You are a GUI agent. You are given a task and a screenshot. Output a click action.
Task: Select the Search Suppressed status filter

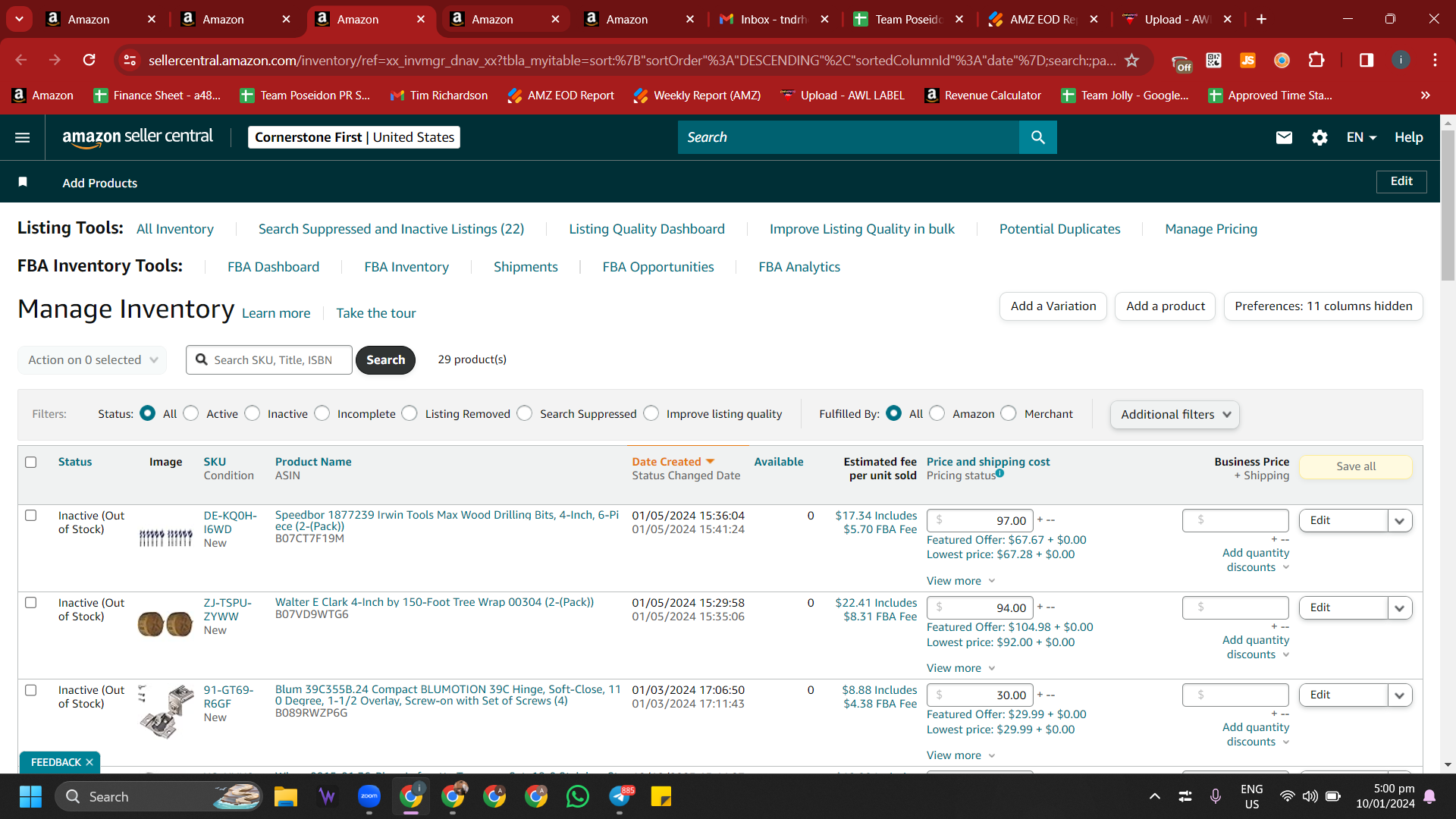coord(525,413)
